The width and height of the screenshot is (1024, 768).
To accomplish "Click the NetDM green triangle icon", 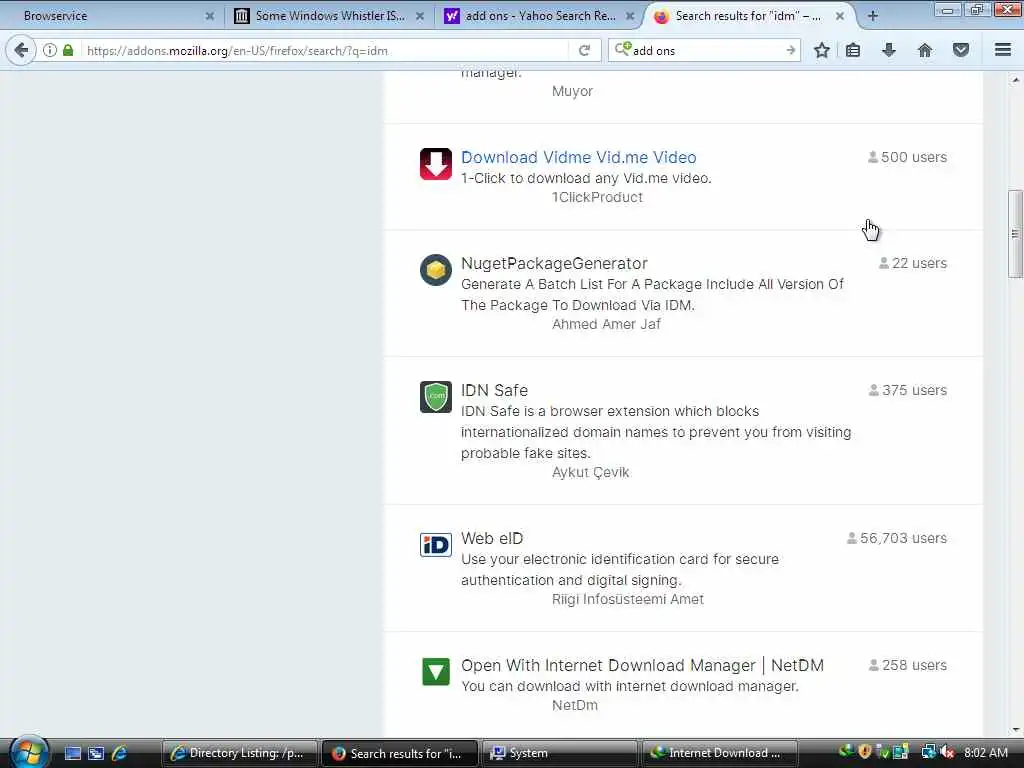I will click(436, 671).
